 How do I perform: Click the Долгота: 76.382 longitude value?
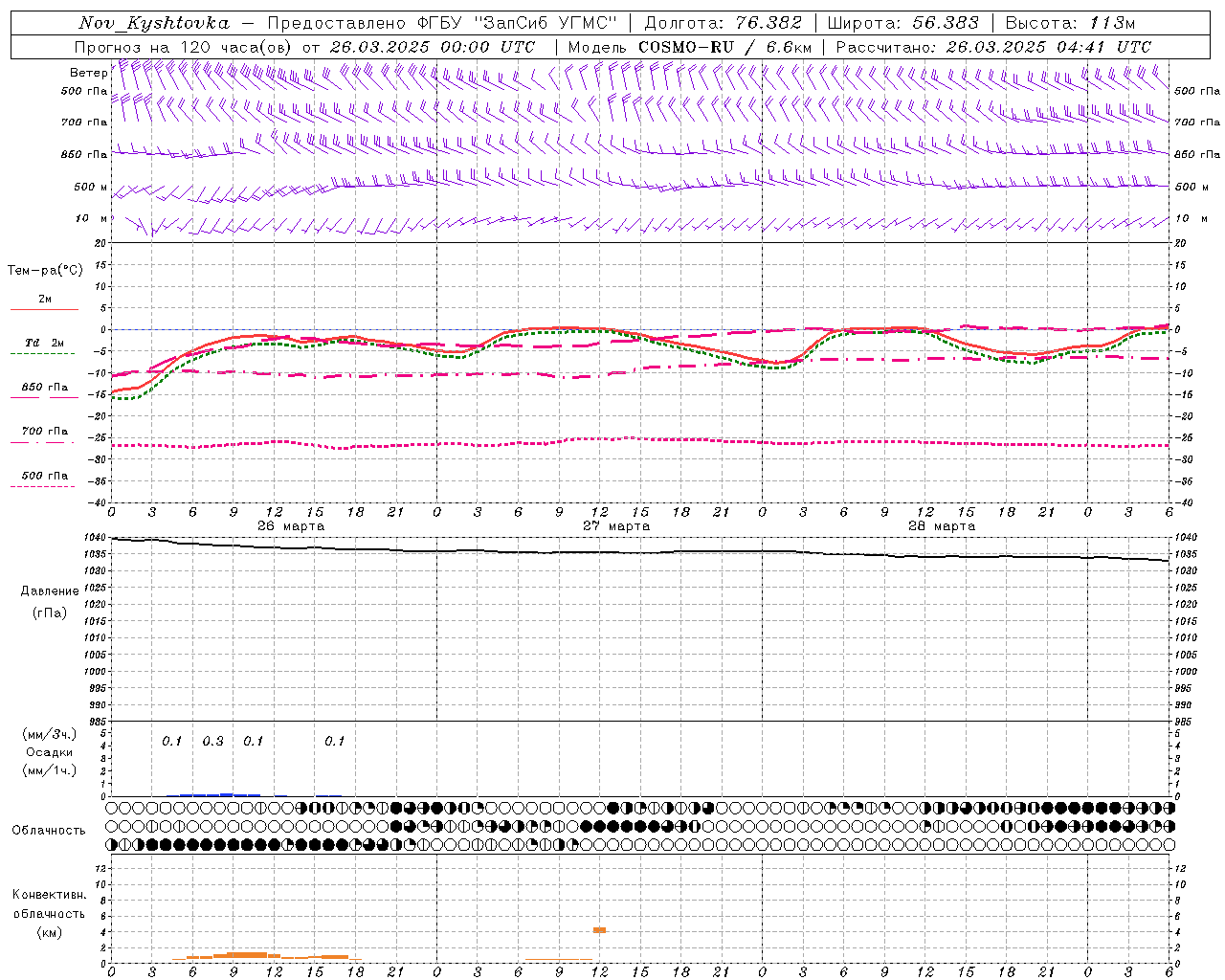tap(723, 23)
